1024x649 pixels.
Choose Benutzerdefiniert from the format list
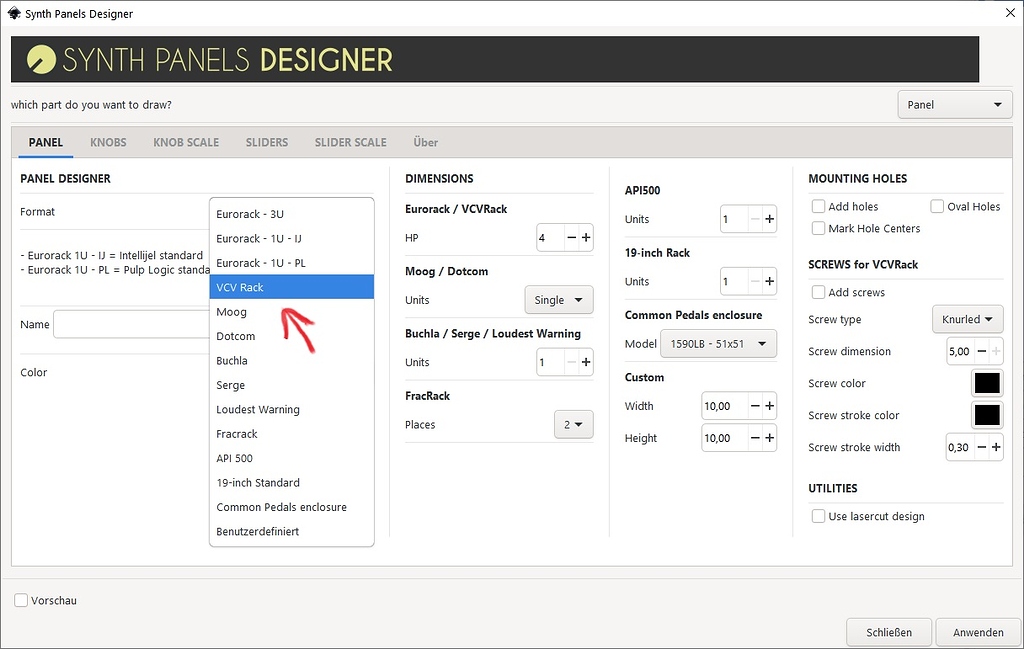pyautogui.click(x=291, y=531)
